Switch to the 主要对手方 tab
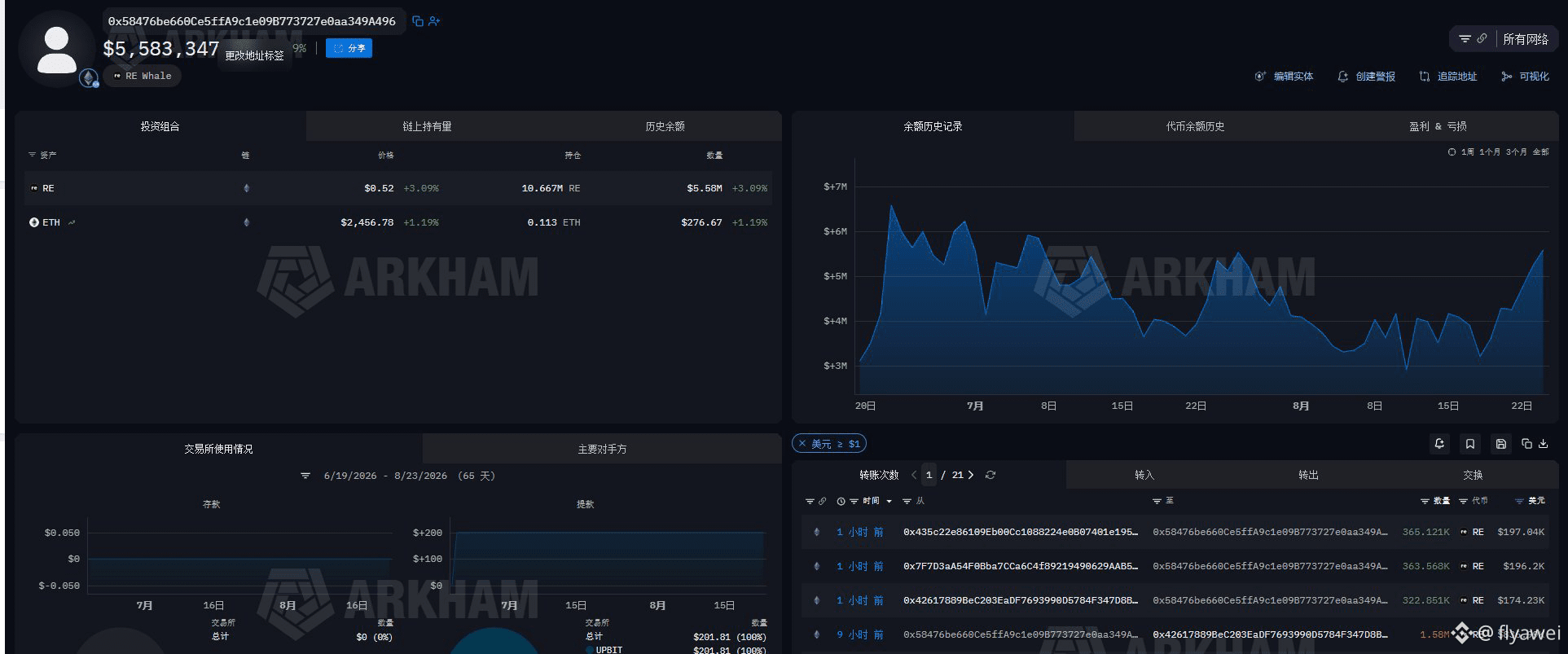Screen dimensions: 1568x654 pos(602,449)
